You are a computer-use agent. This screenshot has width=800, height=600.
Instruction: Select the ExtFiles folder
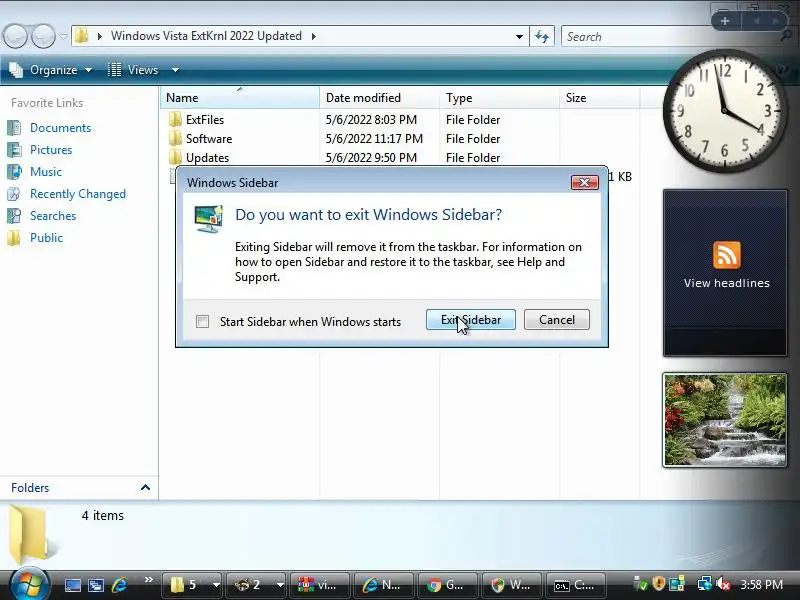(205, 119)
